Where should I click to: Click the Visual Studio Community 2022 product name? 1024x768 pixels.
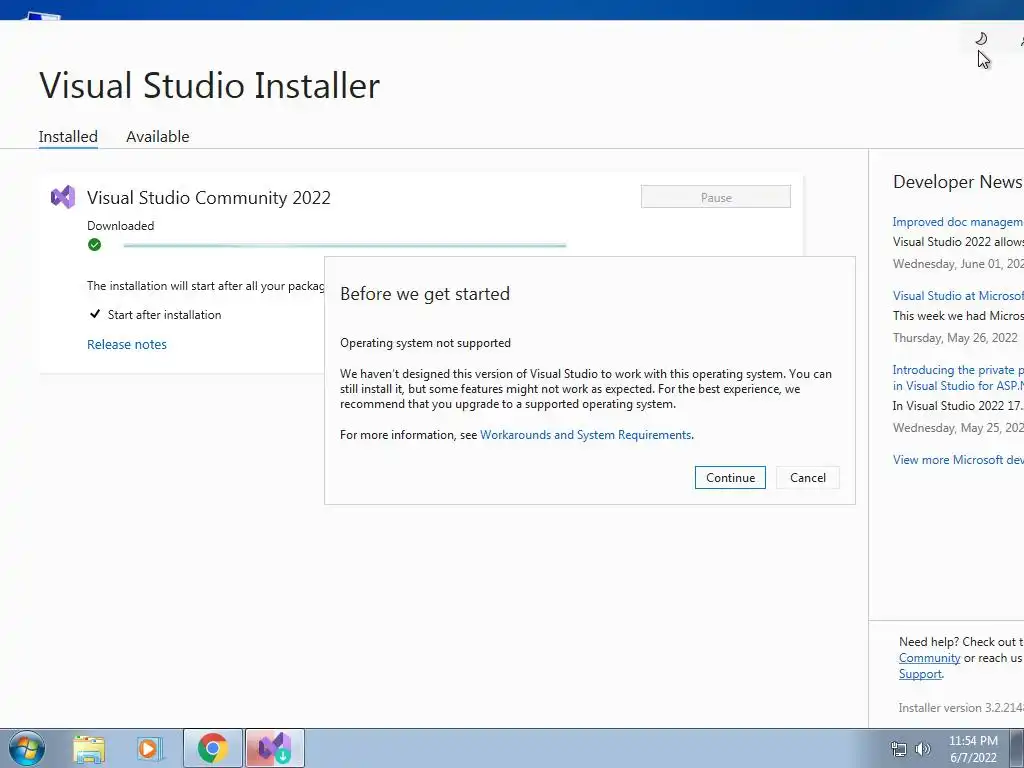click(209, 198)
